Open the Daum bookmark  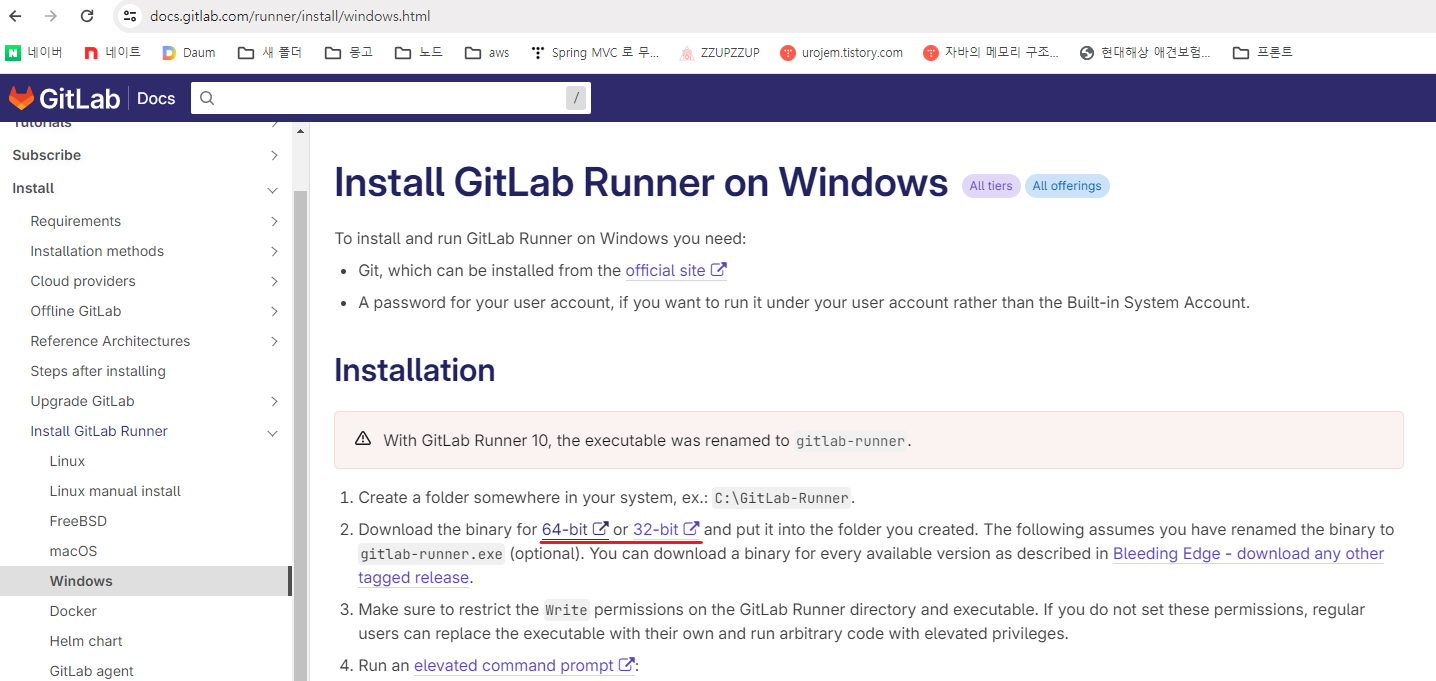[x=189, y=52]
